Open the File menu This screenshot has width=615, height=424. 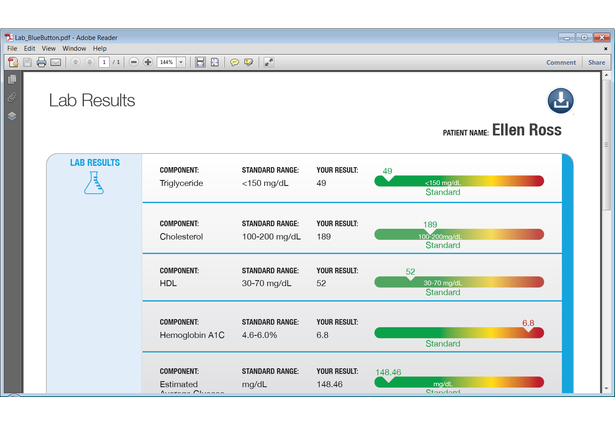[12, 48]
